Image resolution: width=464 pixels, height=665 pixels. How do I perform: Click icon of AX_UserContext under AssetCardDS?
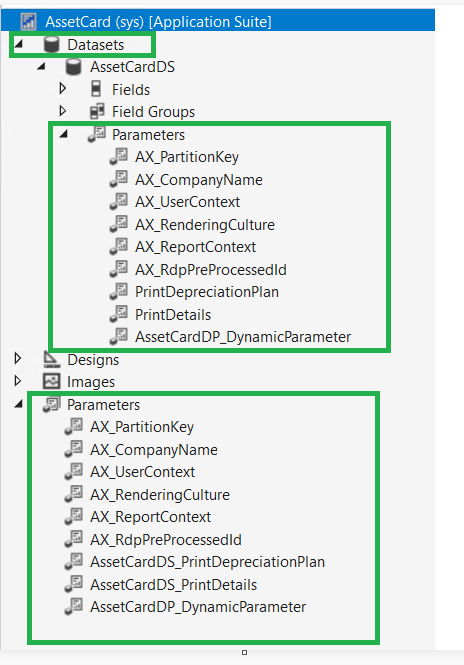119,201
